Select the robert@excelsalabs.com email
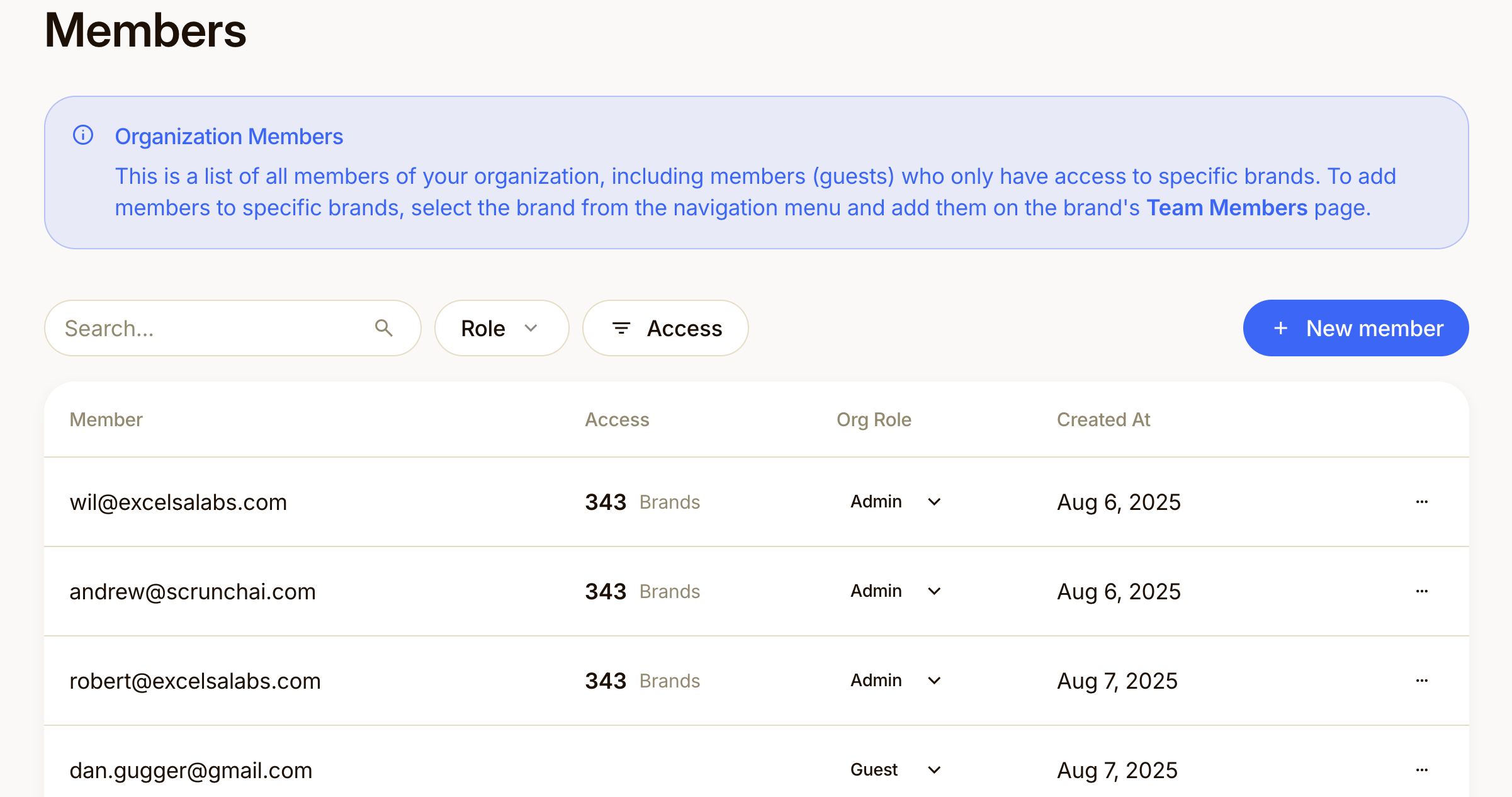 pyautogui.click(x=195, y=681)
